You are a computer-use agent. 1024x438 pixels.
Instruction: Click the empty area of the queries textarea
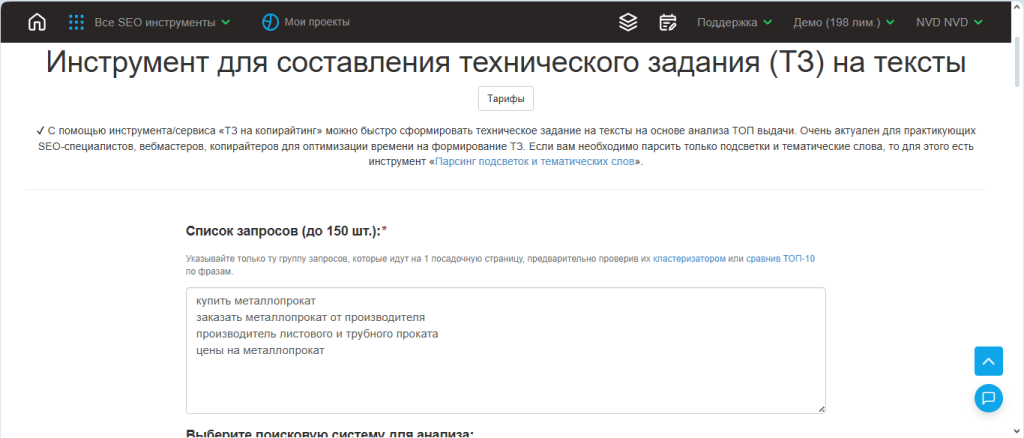(x=505, y=385)
